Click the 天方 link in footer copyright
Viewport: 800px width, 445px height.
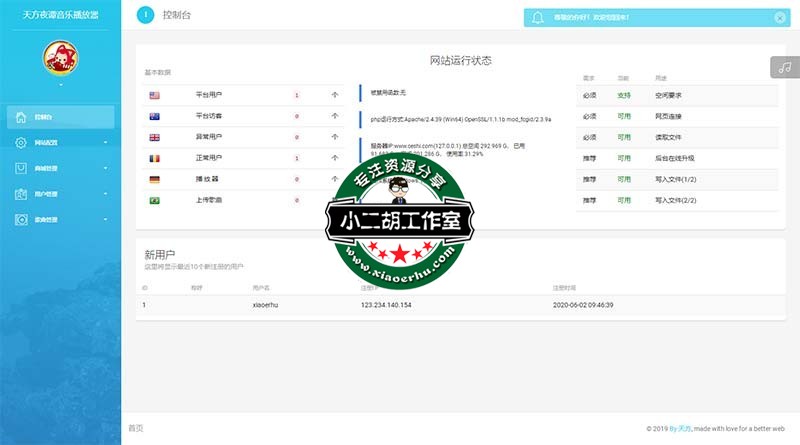coord(683,428)
